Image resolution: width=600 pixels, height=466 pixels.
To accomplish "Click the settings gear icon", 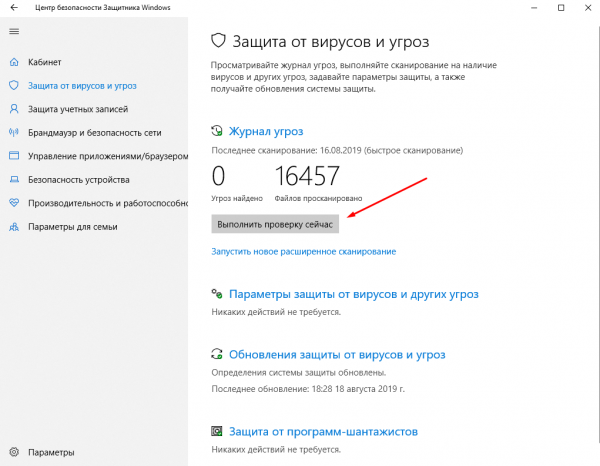I will coord(14,452).
